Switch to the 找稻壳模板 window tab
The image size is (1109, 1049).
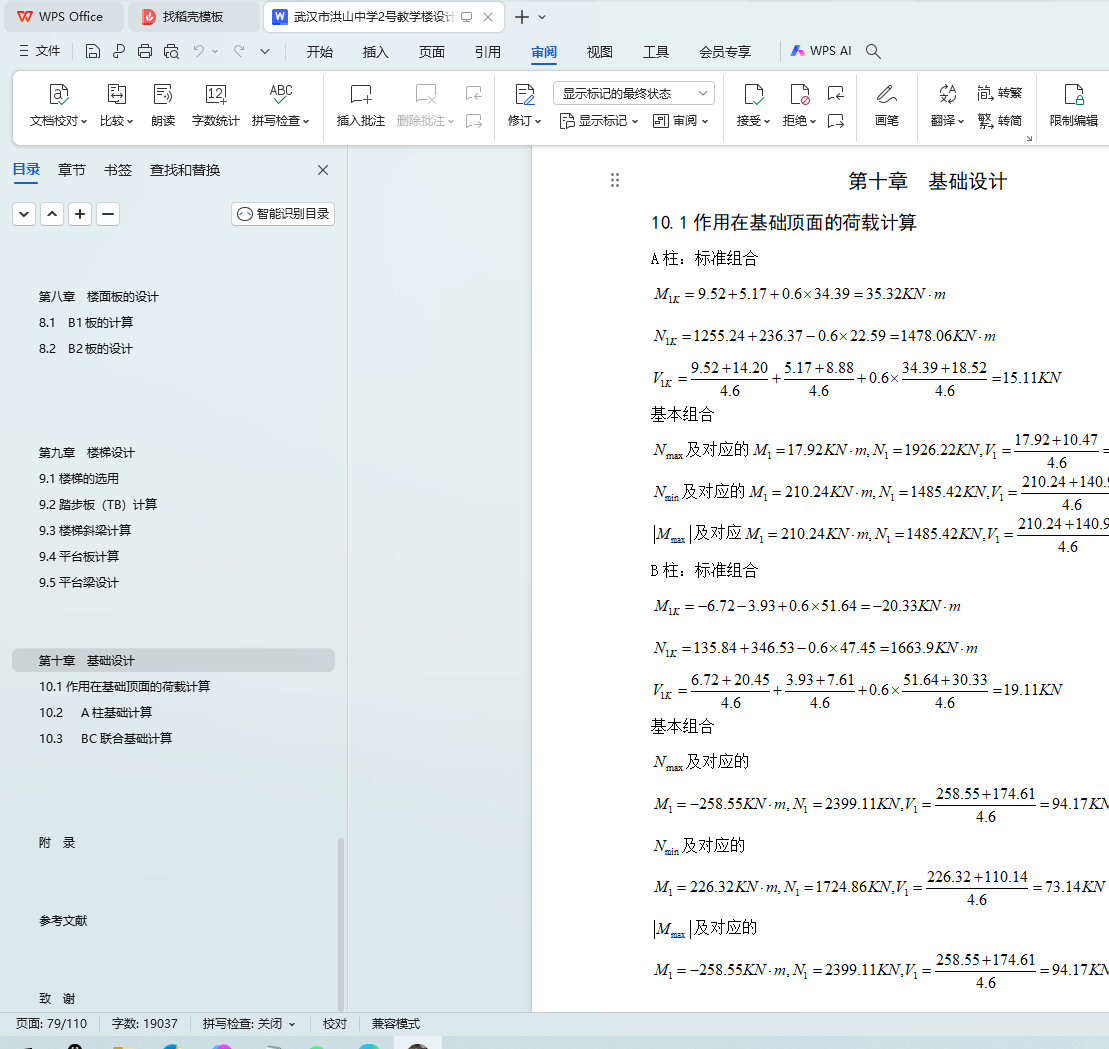click(192, 17)
